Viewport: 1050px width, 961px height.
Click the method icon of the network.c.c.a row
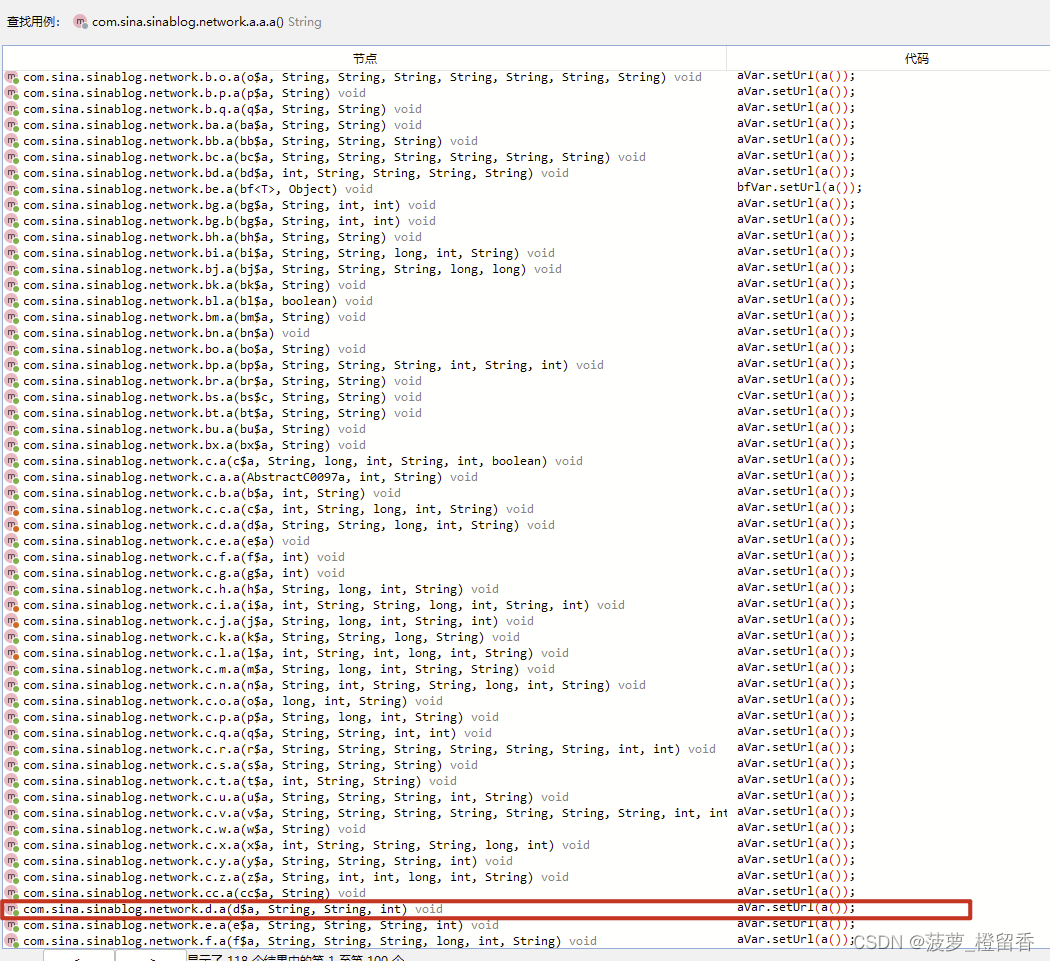click(12, 510)
